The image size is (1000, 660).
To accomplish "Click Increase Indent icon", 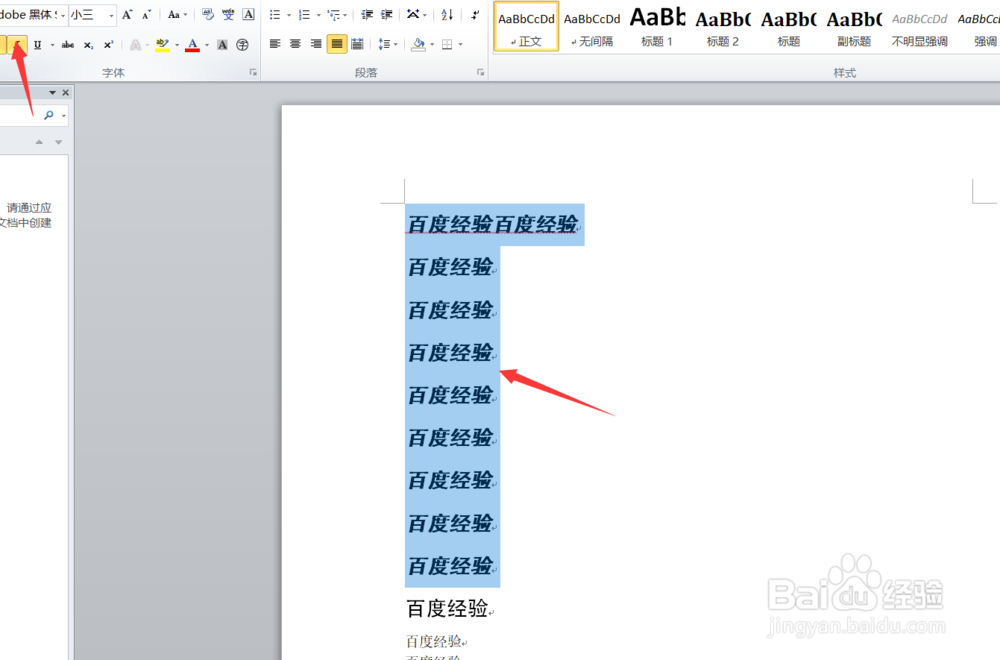I will pyautogui.click(x=386, y=15).
